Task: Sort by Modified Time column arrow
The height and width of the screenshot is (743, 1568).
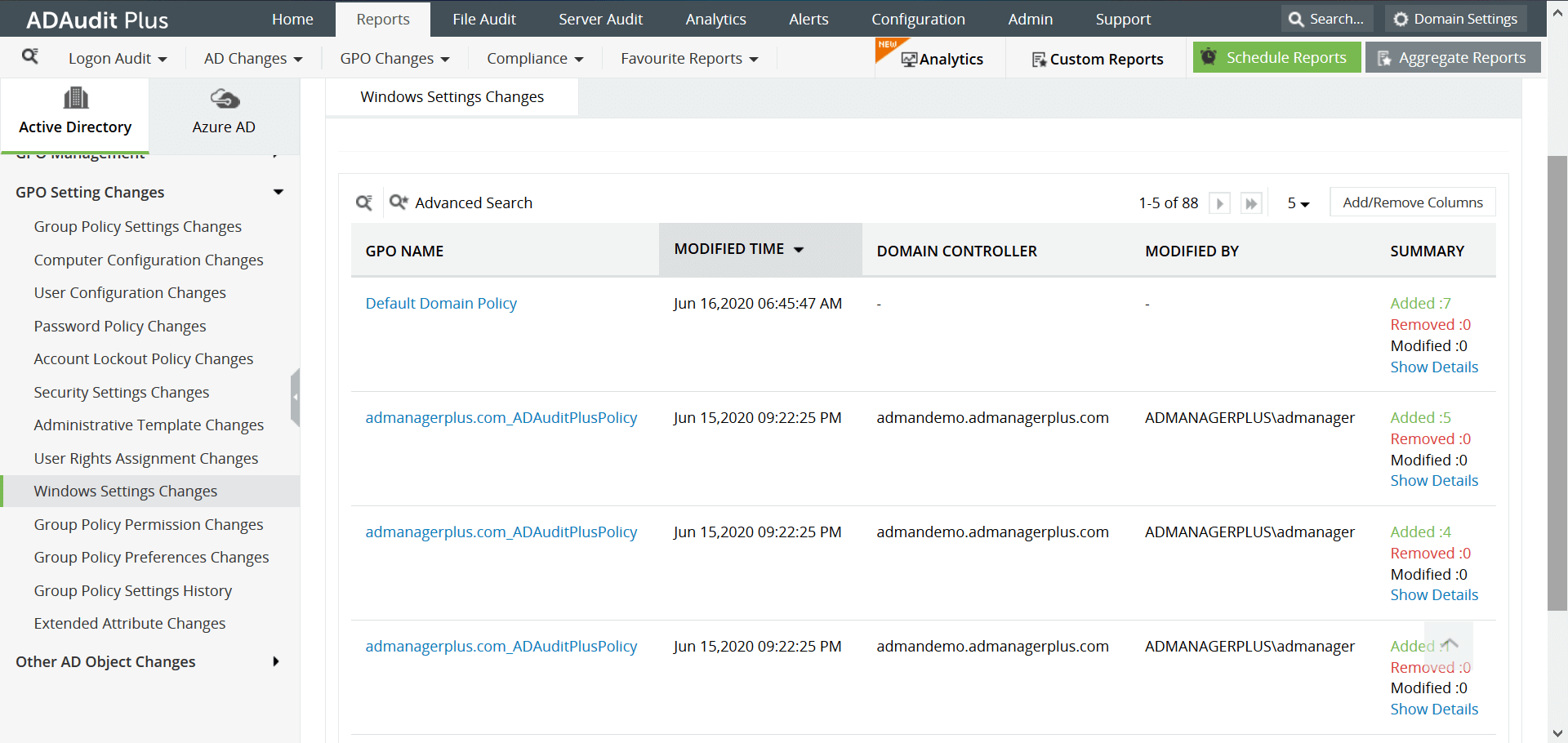Action: (799, 250)
